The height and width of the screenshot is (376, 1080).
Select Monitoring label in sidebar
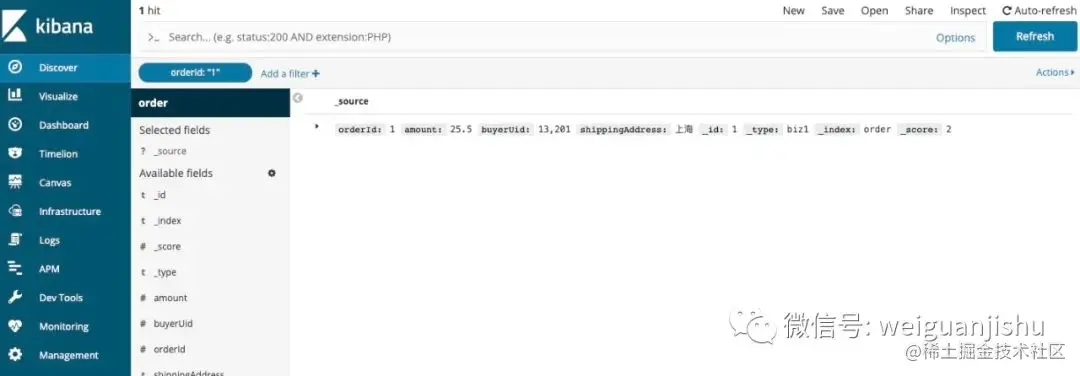[x=63, y=326]
